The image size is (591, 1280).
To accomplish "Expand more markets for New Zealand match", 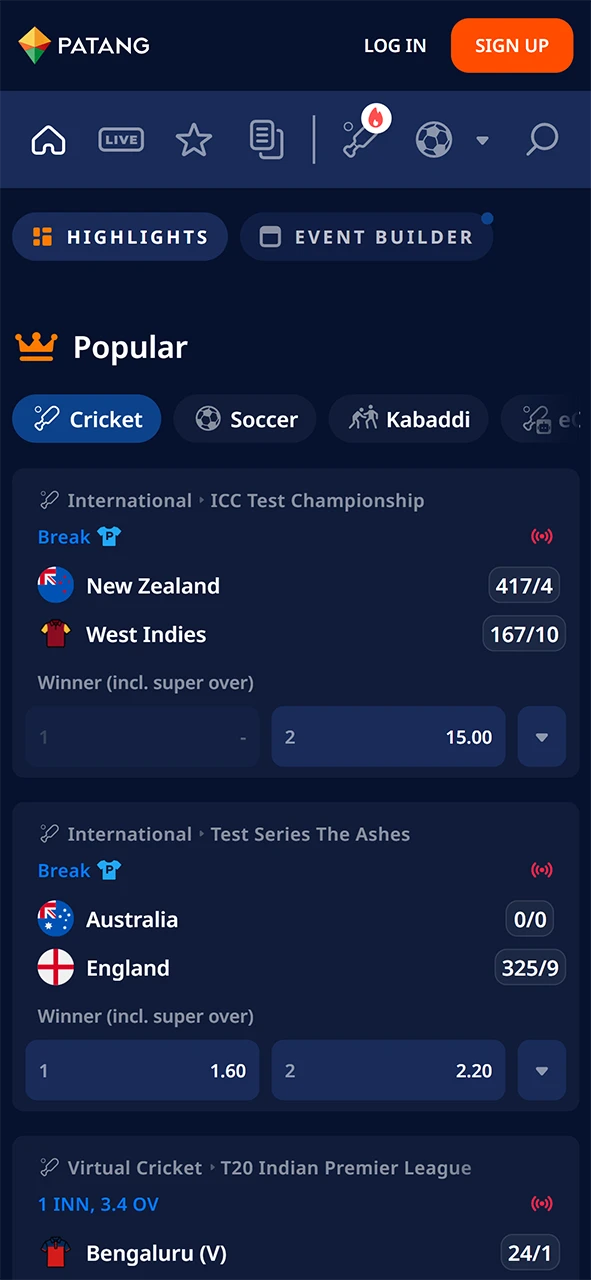I will pos(541,737).
